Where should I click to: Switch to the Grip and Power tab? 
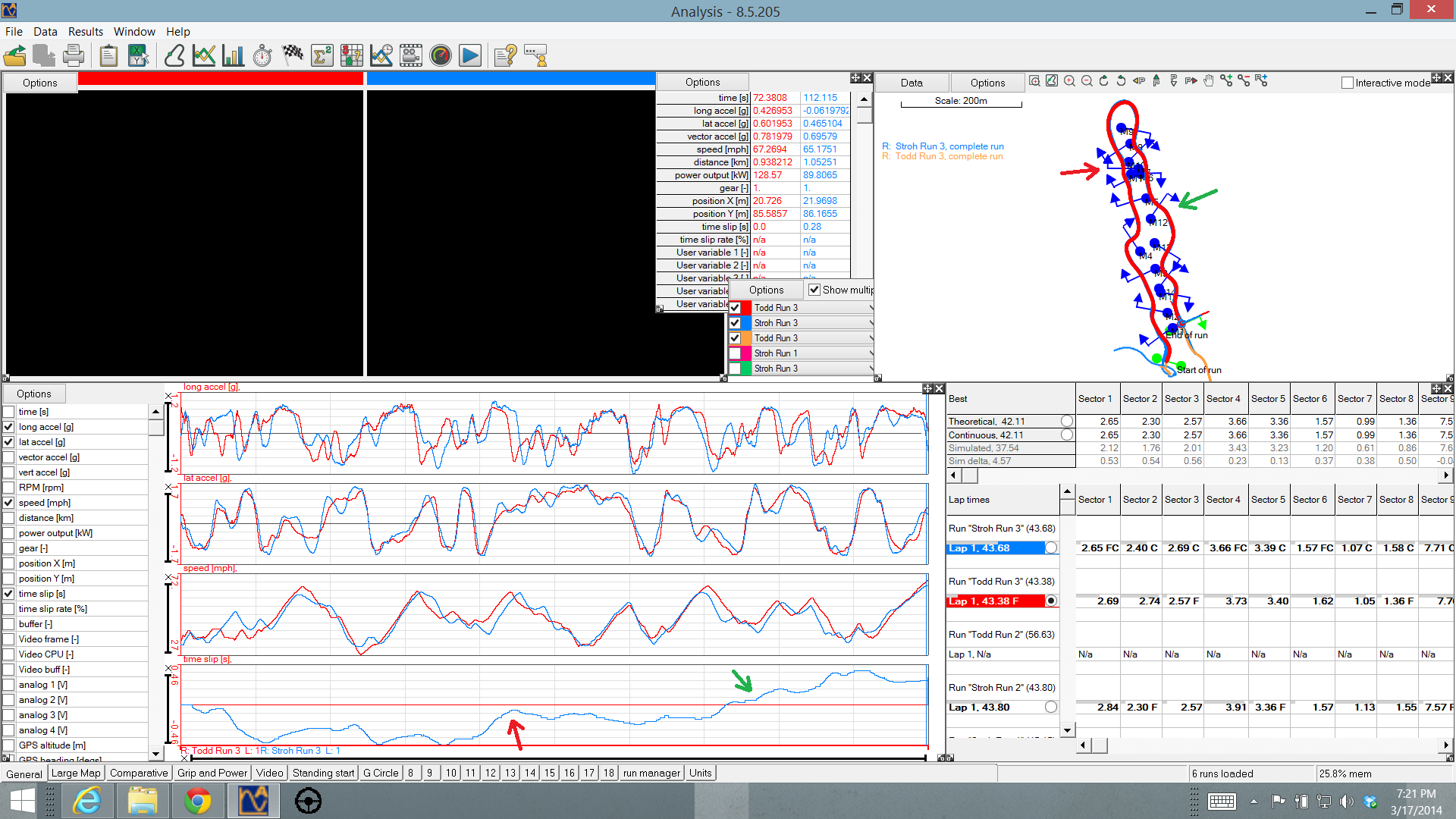coord(212,773)
